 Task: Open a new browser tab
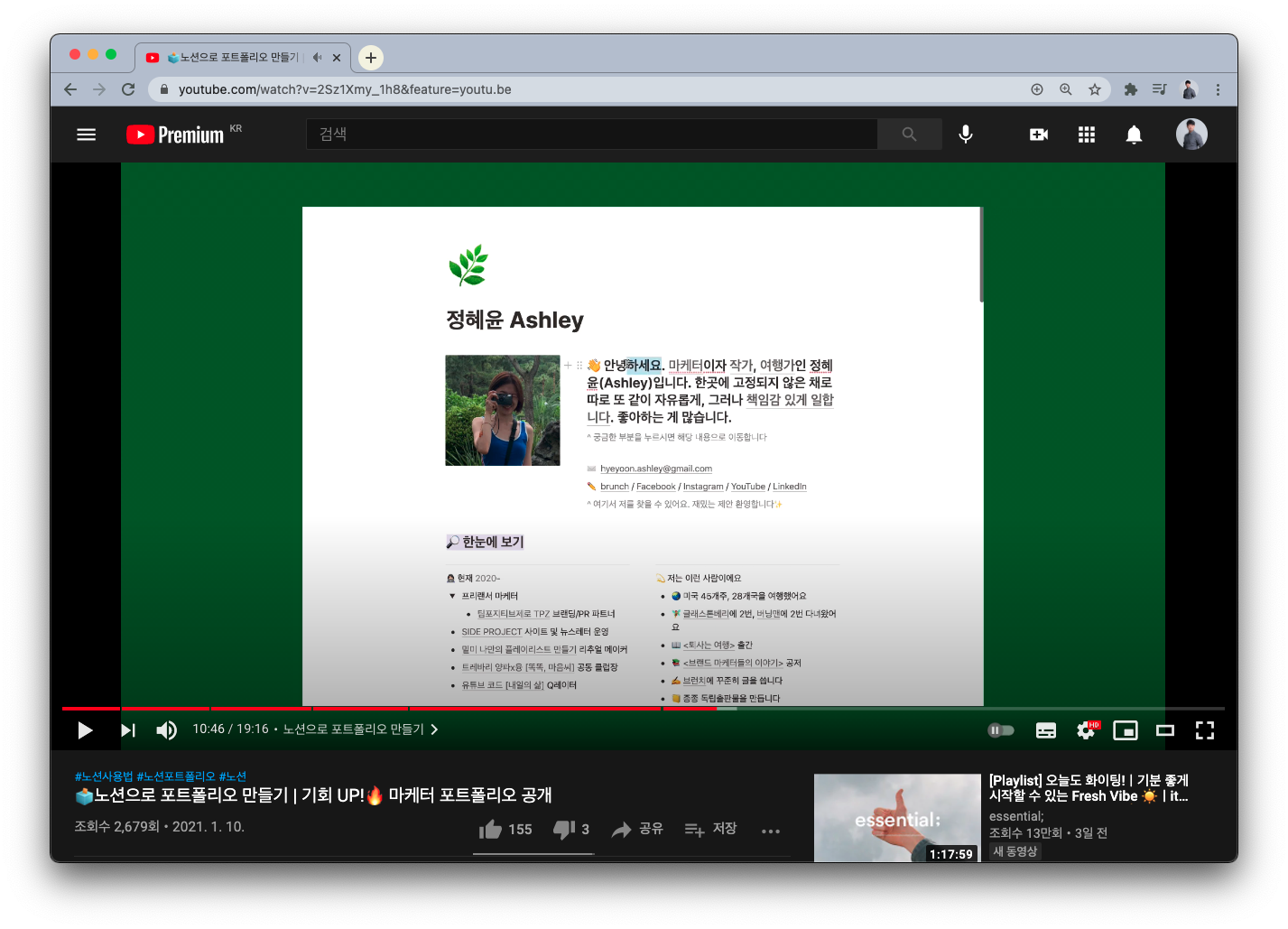click(371, 58)
